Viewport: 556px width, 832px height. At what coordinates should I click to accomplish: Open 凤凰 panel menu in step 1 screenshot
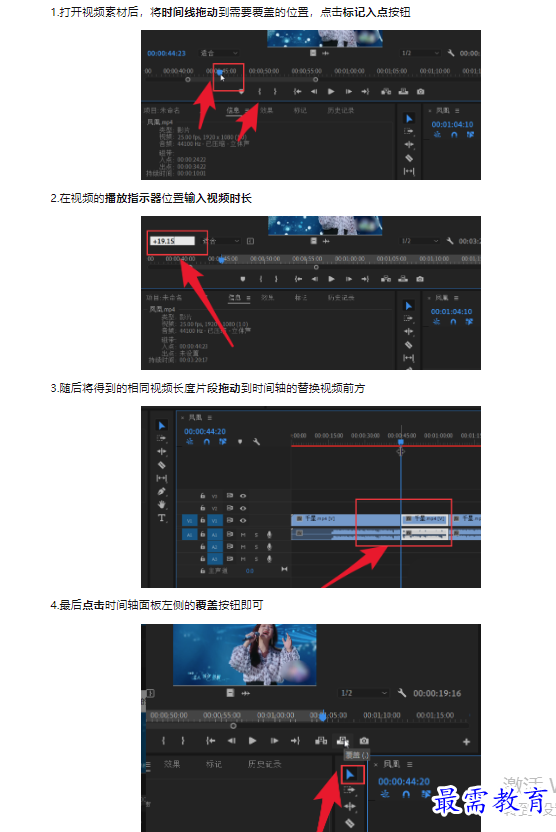pos(457,110)
